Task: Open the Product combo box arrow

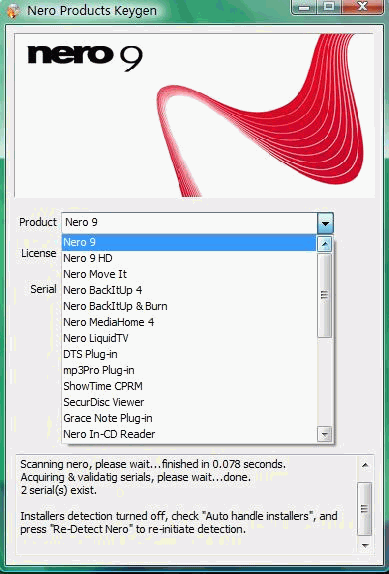Action: pyautogui.click(x=325, y=223)
